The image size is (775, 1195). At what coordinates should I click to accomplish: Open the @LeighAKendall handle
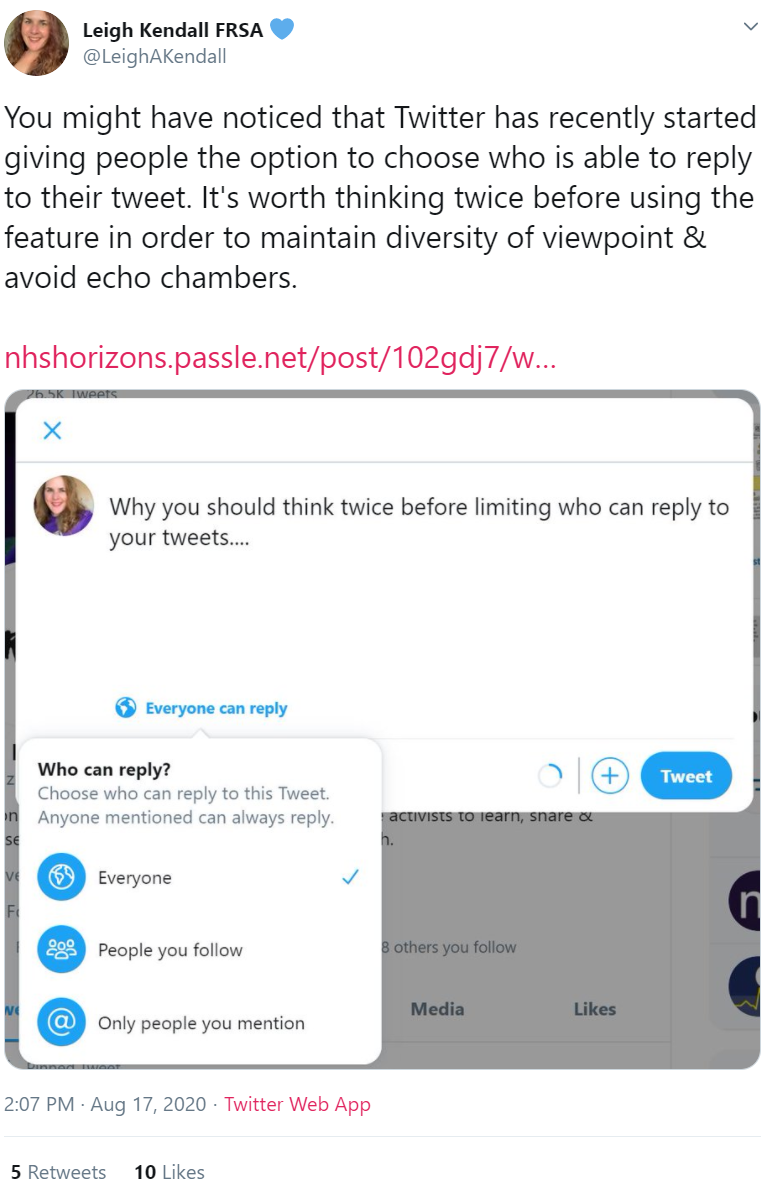pyautogui.click(x=155, y=56)
